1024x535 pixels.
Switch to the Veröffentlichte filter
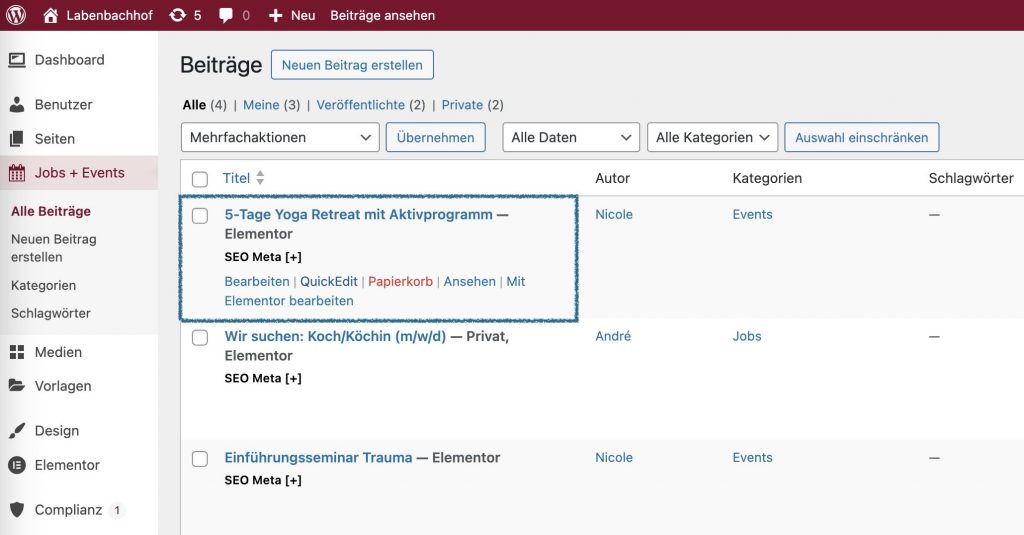(360, 105)
